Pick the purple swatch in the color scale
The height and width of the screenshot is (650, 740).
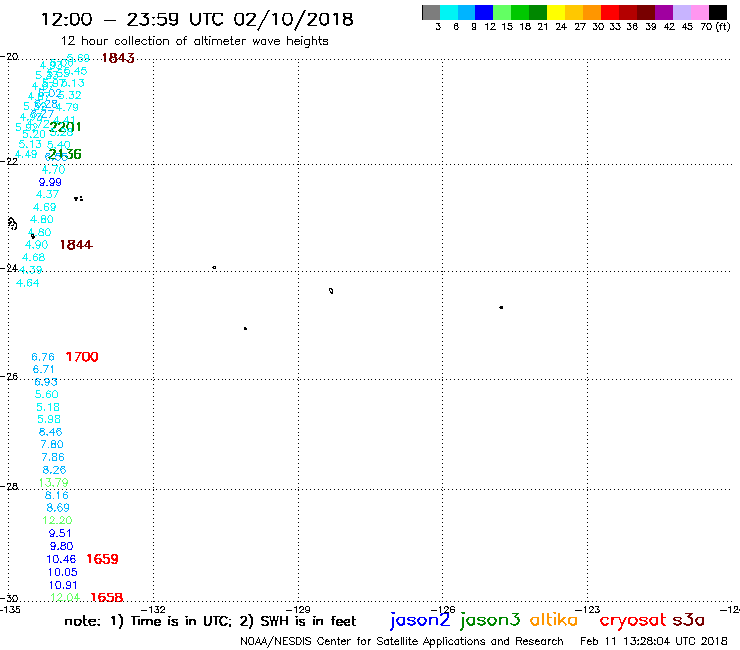click(x=664, y=12)
